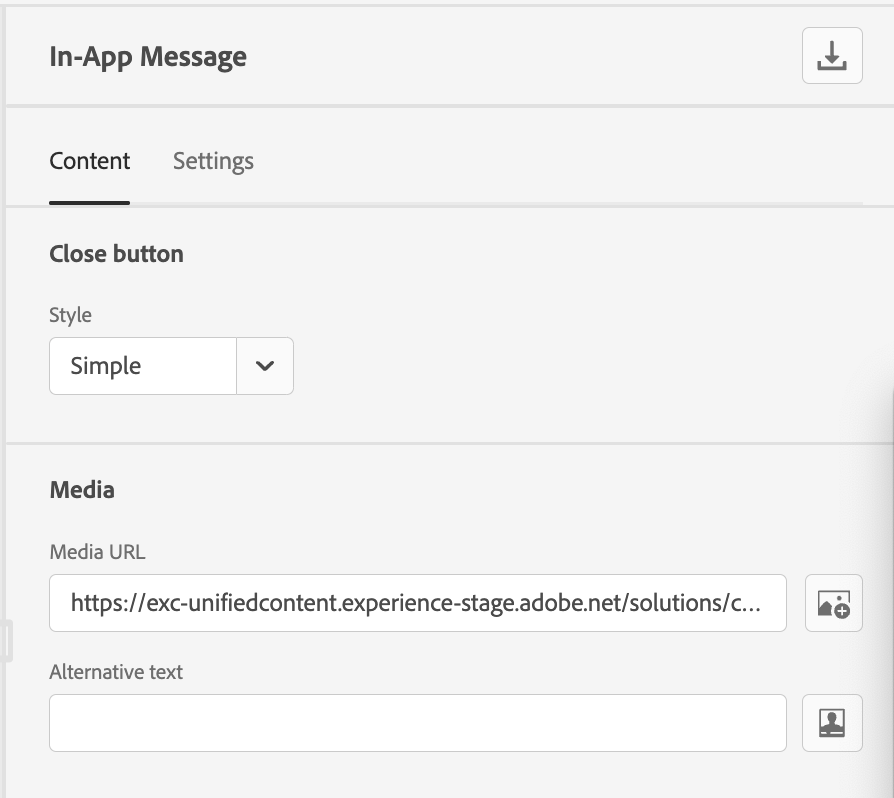Screen dimensions: 894x798
Task: Click the Style label
Action: click(70, 315)
